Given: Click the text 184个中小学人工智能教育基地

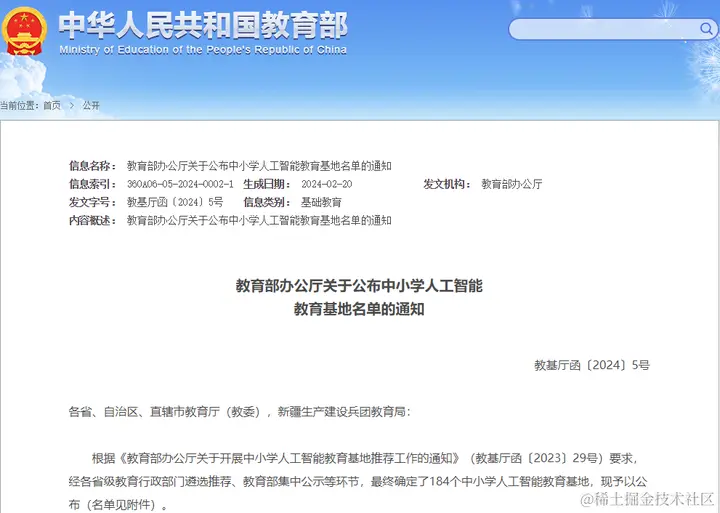Looking at the screenshot, I should [509, 481].
